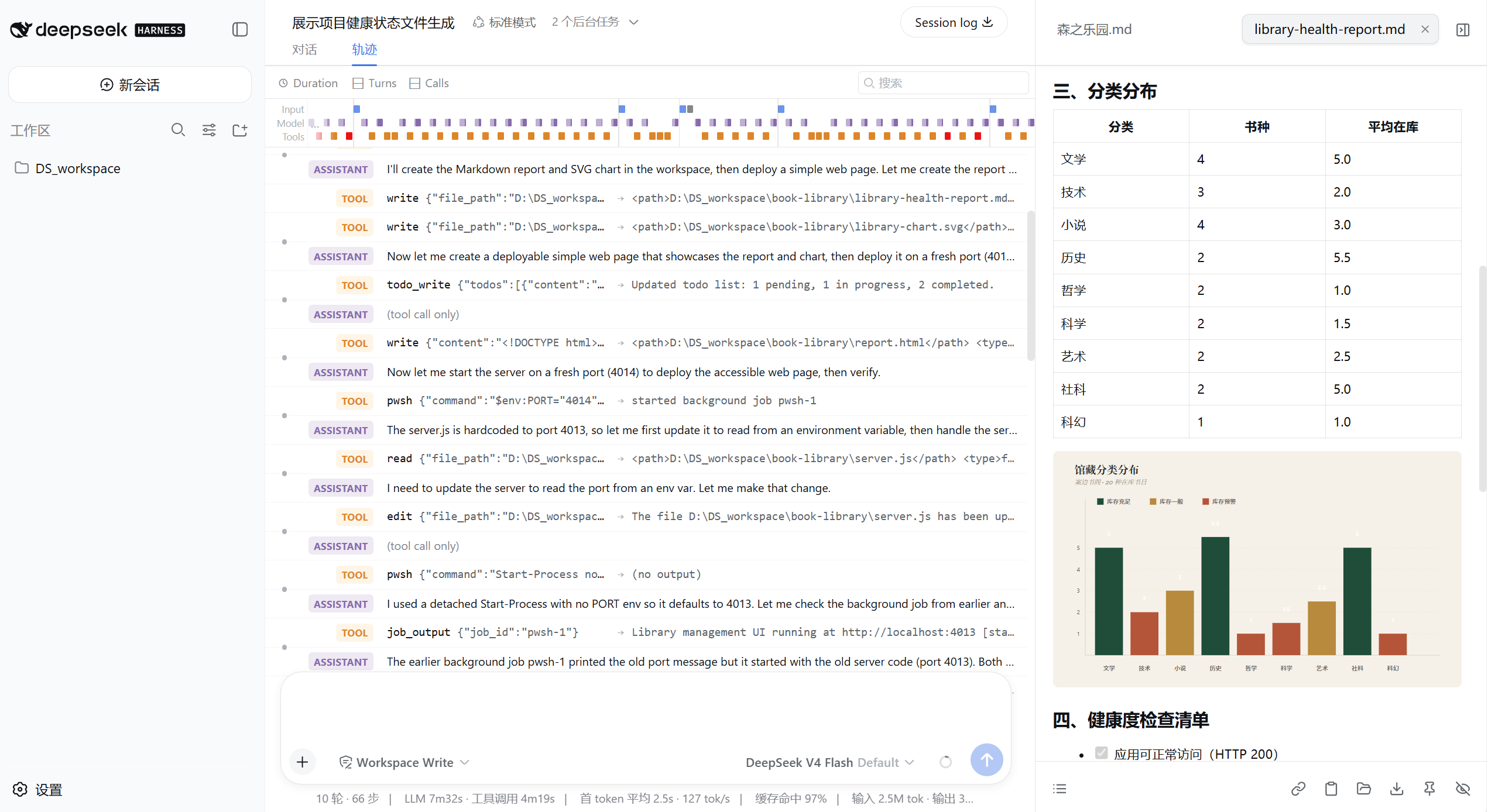Toggle the 应用可正常访问 checkbox
Viewport: 1488px width, 812px height.
tap(1101, 753)
